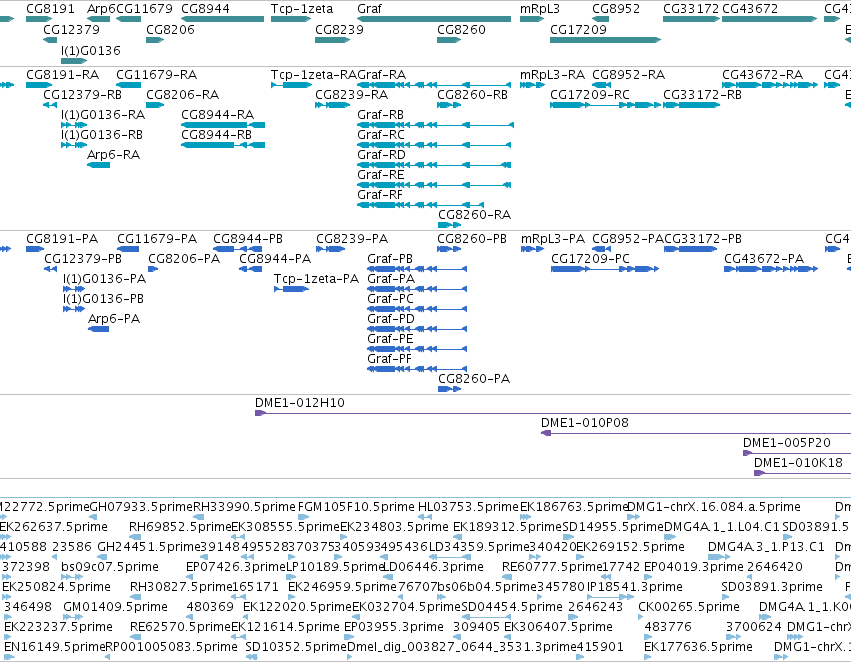
Task: Click the GM01409.5prime label
Action: pyautogui.click(x=116, y=607)
